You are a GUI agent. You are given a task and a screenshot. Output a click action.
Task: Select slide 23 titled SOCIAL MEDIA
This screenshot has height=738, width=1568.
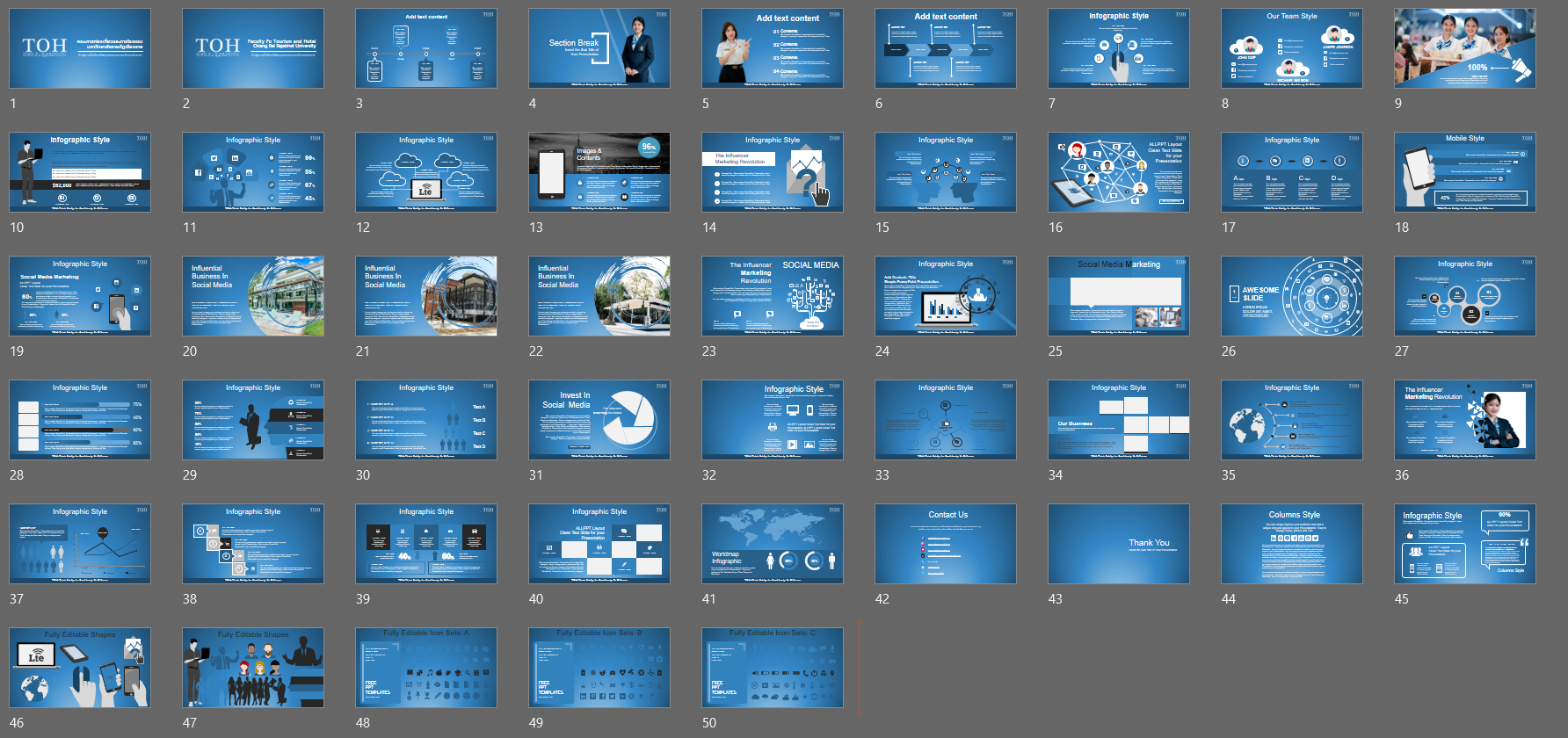773,296
